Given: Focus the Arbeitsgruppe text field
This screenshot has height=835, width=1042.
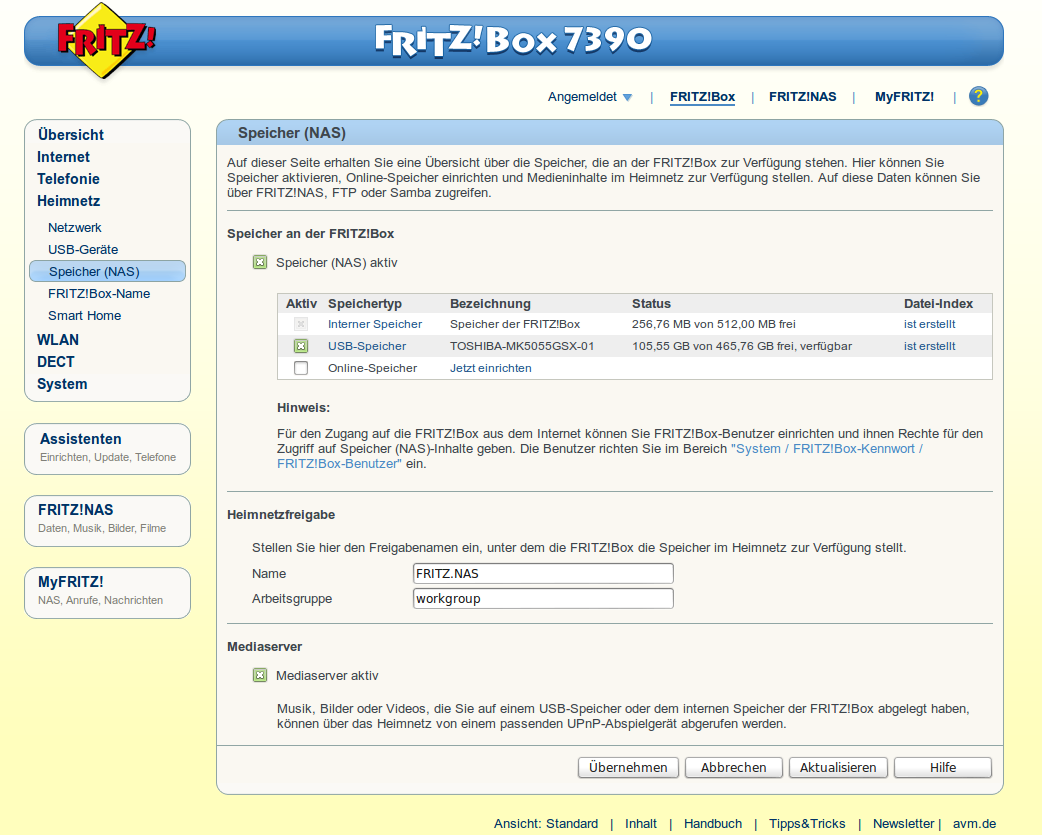Looking at the screenshot, I should tap(543, 598).
